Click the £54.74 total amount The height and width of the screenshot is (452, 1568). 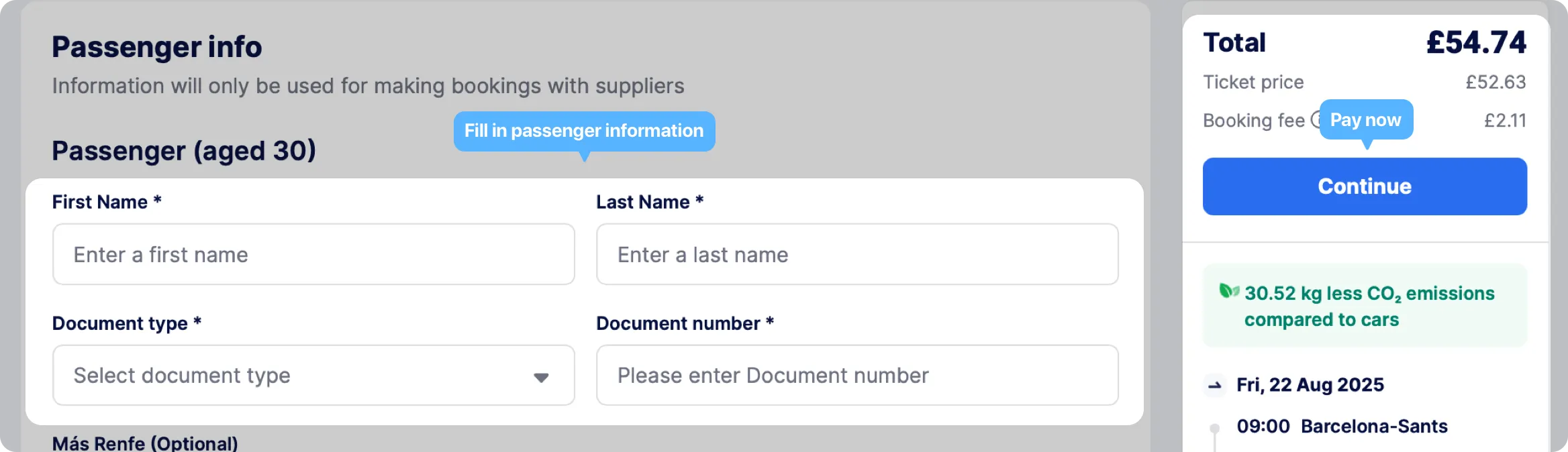[x=1476, y=43]
